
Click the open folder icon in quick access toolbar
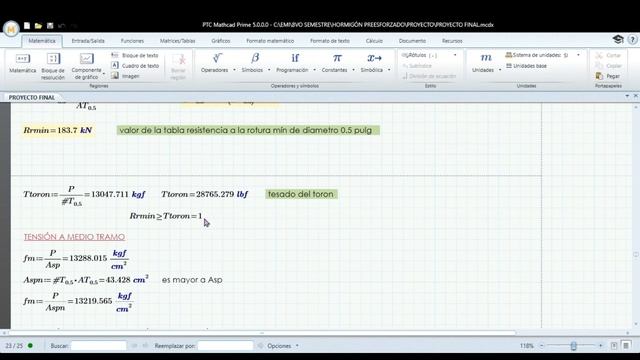point(38,26)
